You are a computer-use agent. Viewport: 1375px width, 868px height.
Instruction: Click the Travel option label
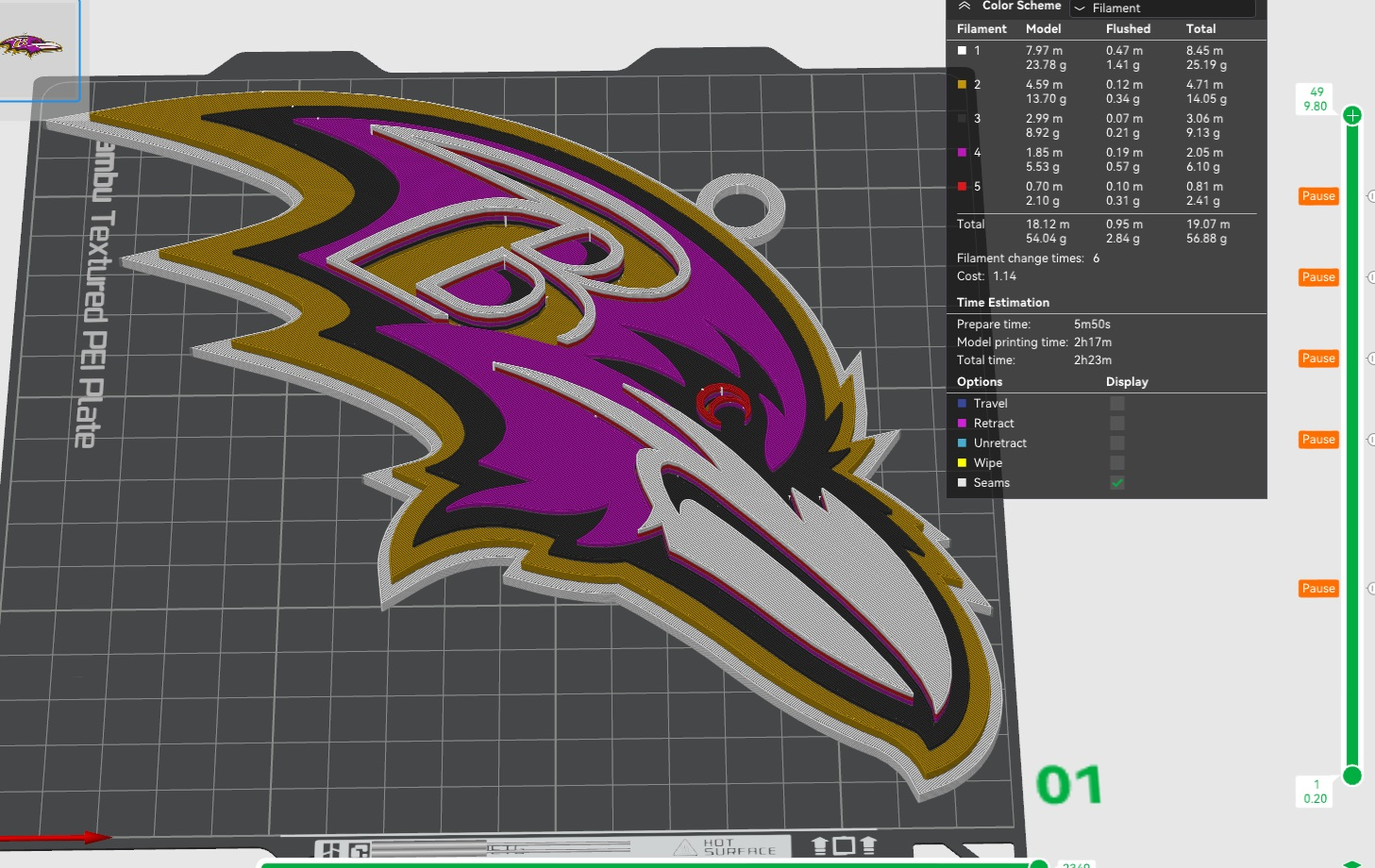[x=990, y=404]
